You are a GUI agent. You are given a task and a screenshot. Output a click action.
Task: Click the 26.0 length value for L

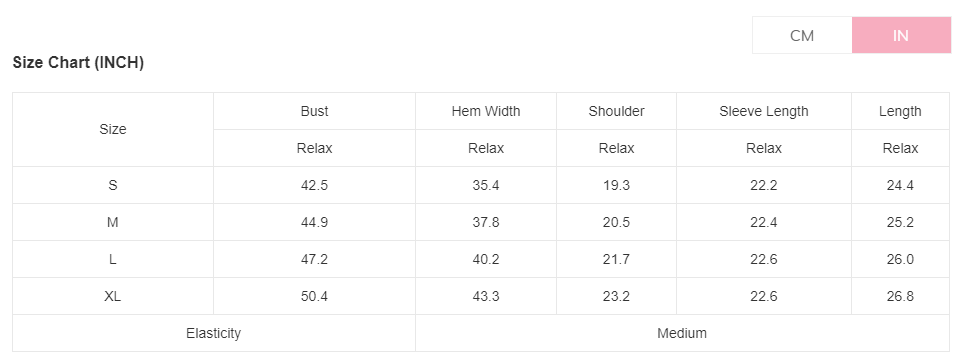pos(900,259)
